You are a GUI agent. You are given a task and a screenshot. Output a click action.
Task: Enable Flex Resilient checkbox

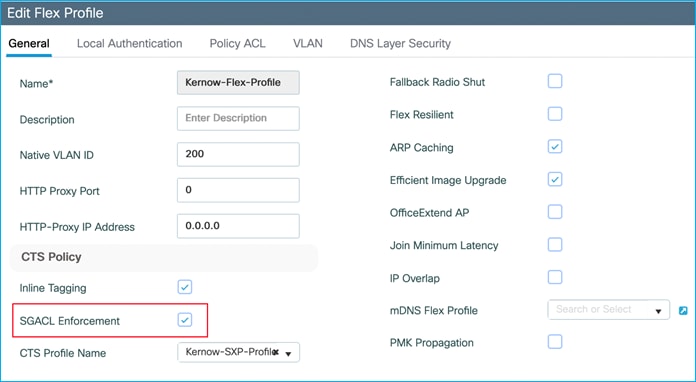click(555, 114)
